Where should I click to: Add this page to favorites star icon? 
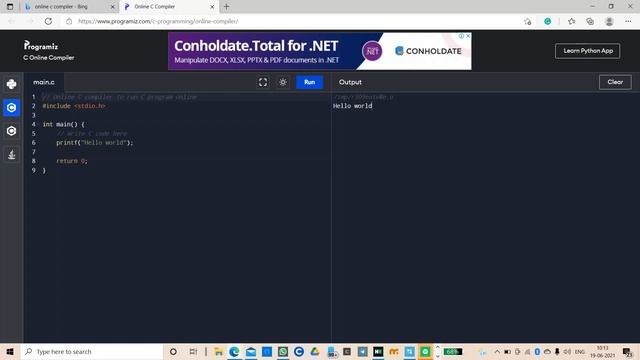[527, 21]
